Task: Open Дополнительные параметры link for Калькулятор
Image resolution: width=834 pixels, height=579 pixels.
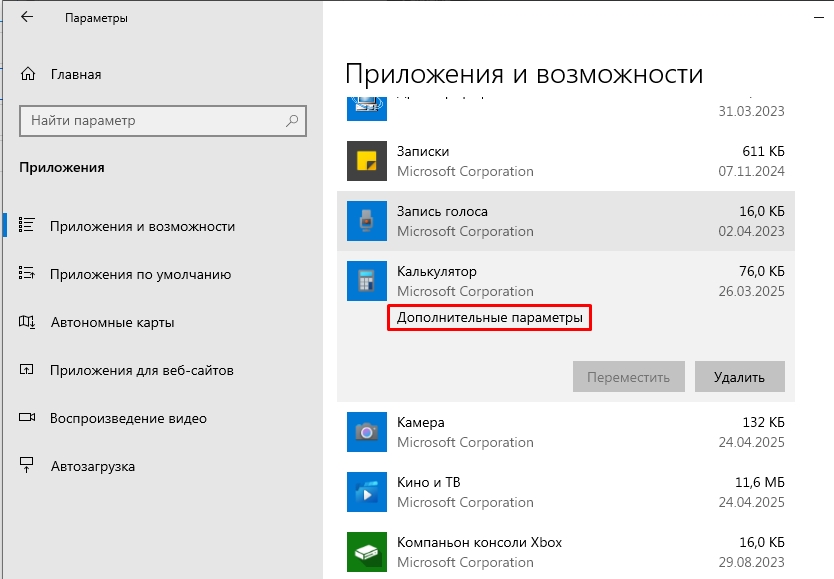Action: point(489,317)
